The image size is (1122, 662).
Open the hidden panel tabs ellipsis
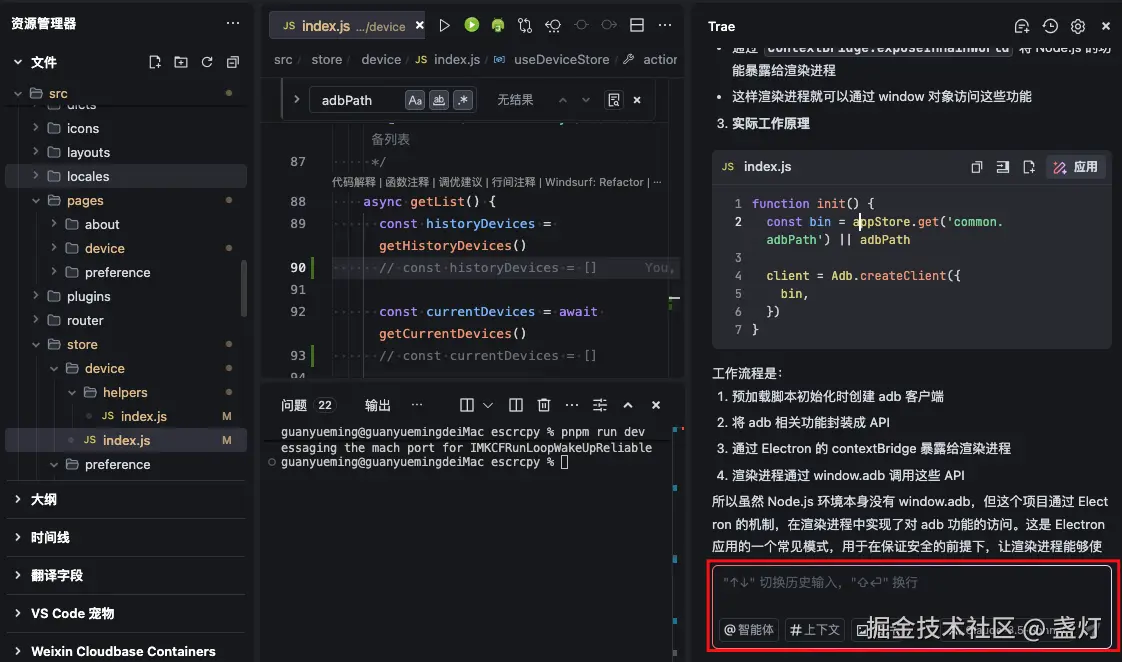416,404
